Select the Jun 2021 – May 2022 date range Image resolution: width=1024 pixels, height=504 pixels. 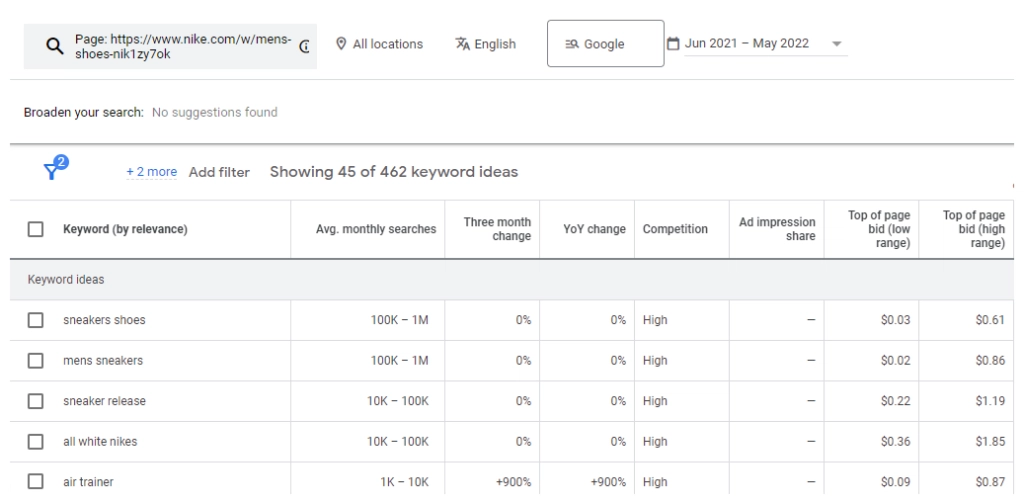tap(746, 44)
